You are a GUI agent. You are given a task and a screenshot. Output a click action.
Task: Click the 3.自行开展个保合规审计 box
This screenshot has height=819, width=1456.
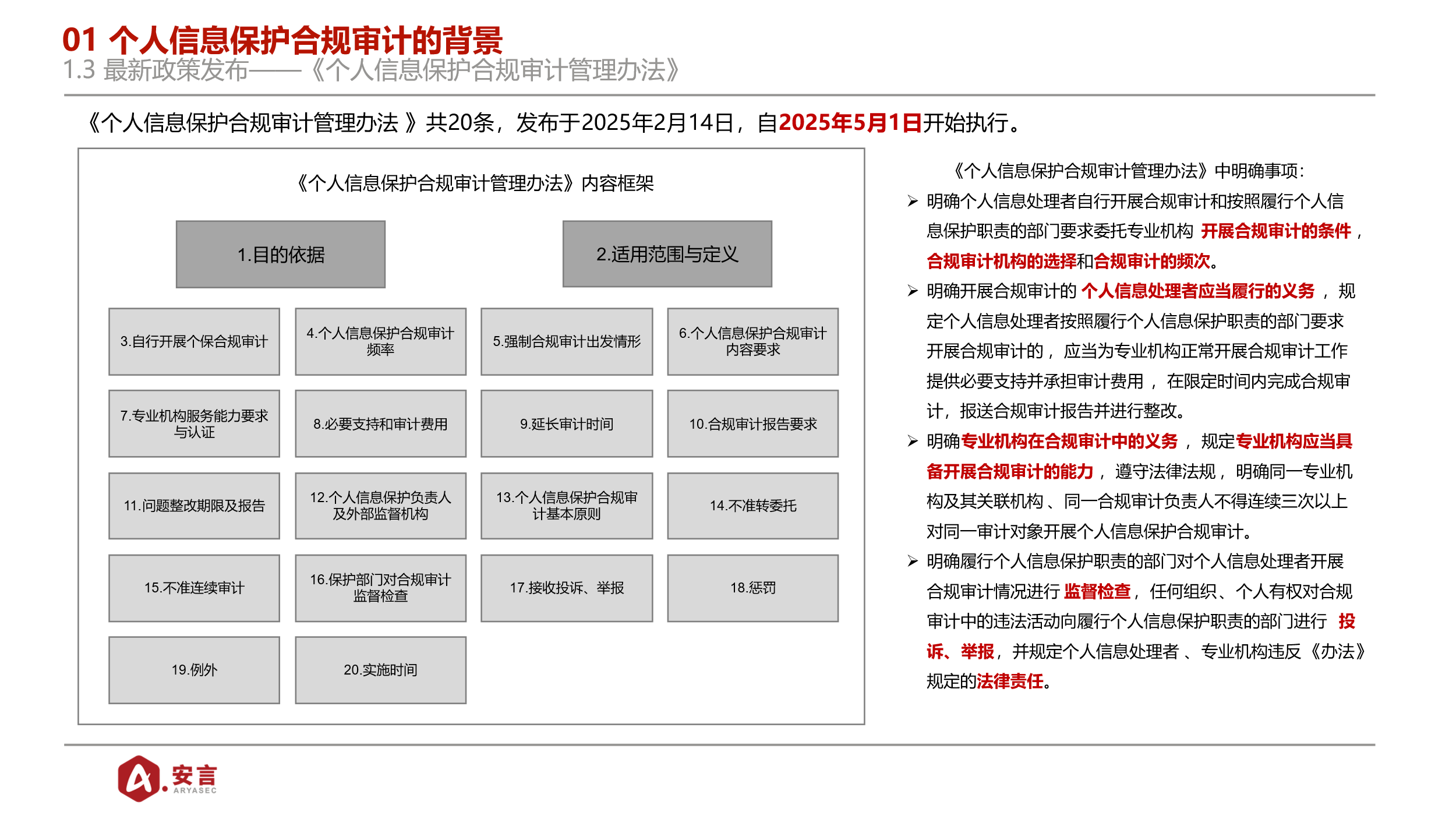coord(194,341)
